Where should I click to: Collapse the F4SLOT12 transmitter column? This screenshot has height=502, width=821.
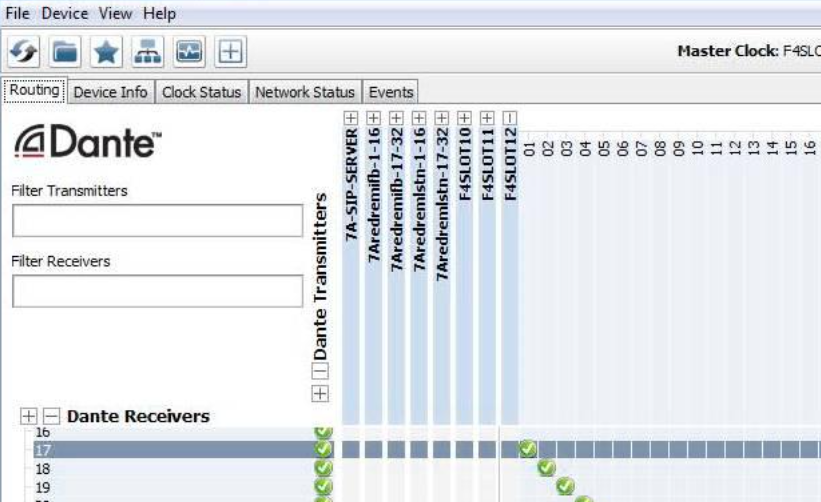click(x=510, y=118)
